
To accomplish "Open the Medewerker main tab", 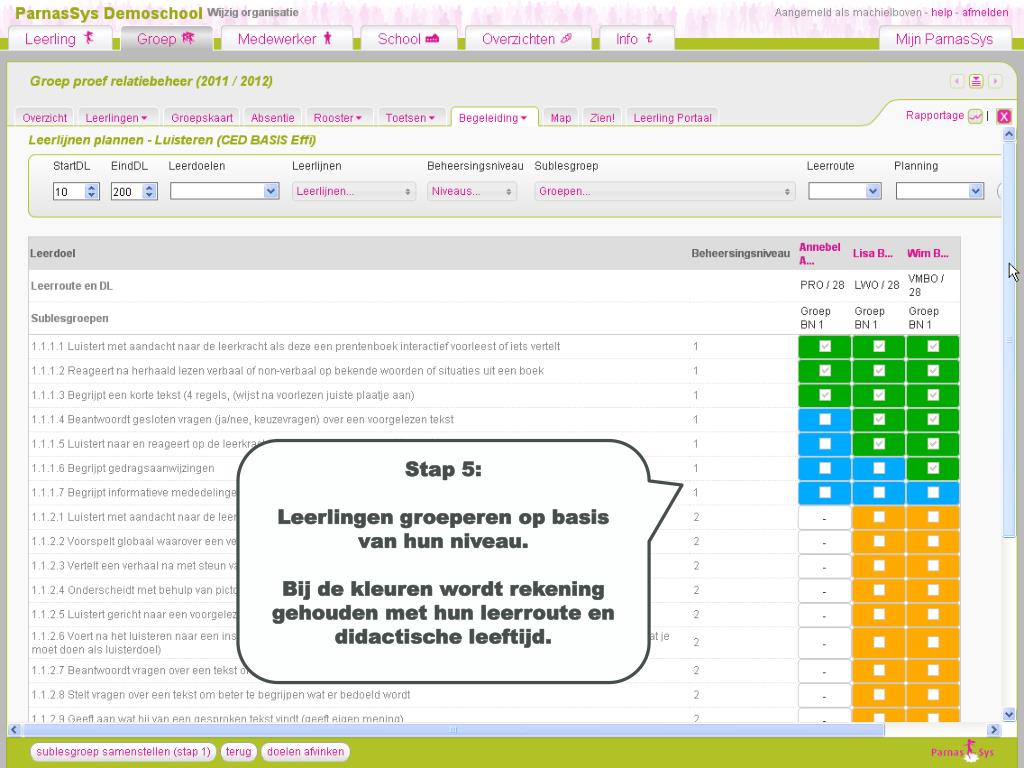I will [287, 39].
